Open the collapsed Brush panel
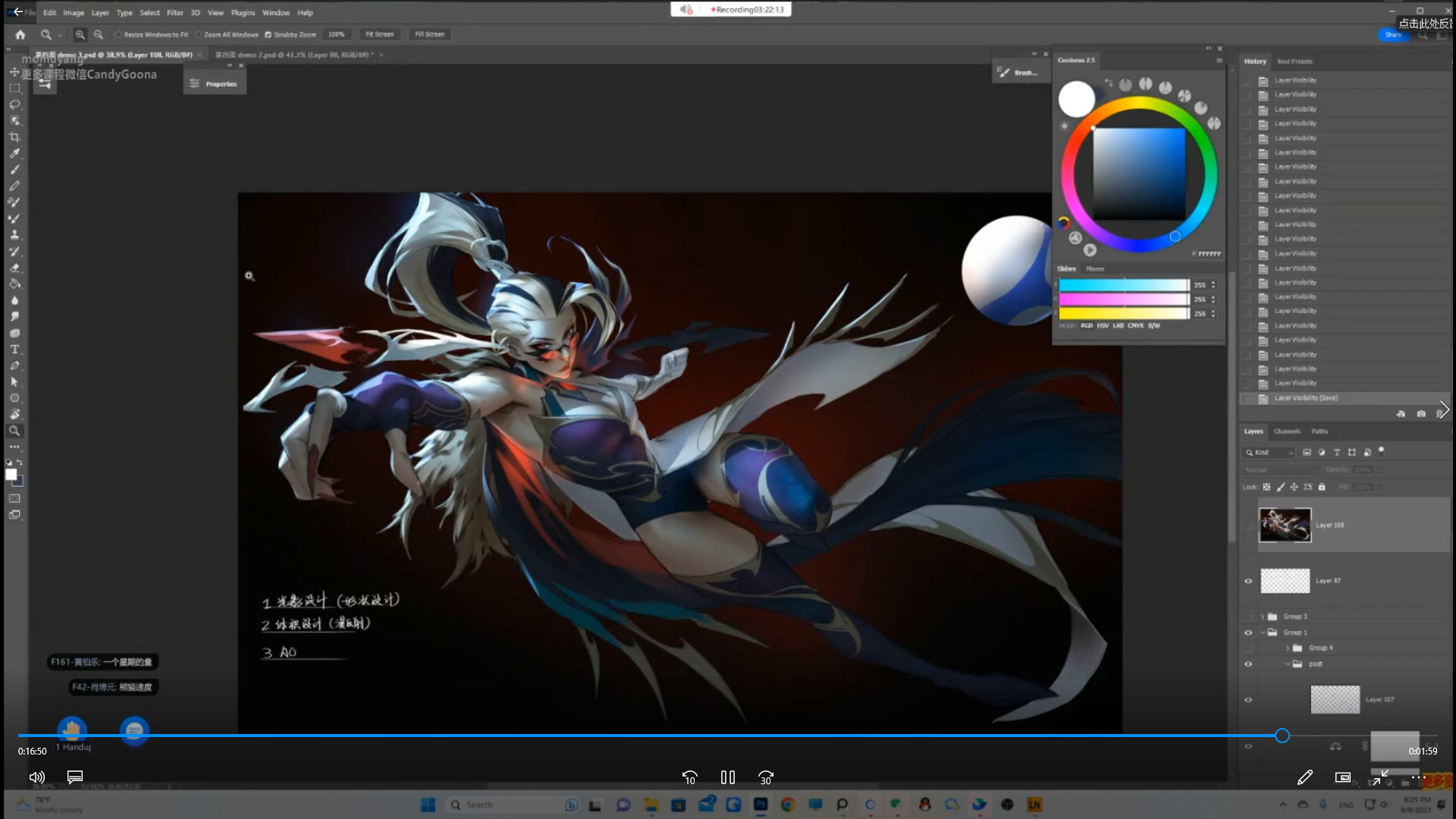The width and height of the screenshot is (1456, 819). [1018, 73]
